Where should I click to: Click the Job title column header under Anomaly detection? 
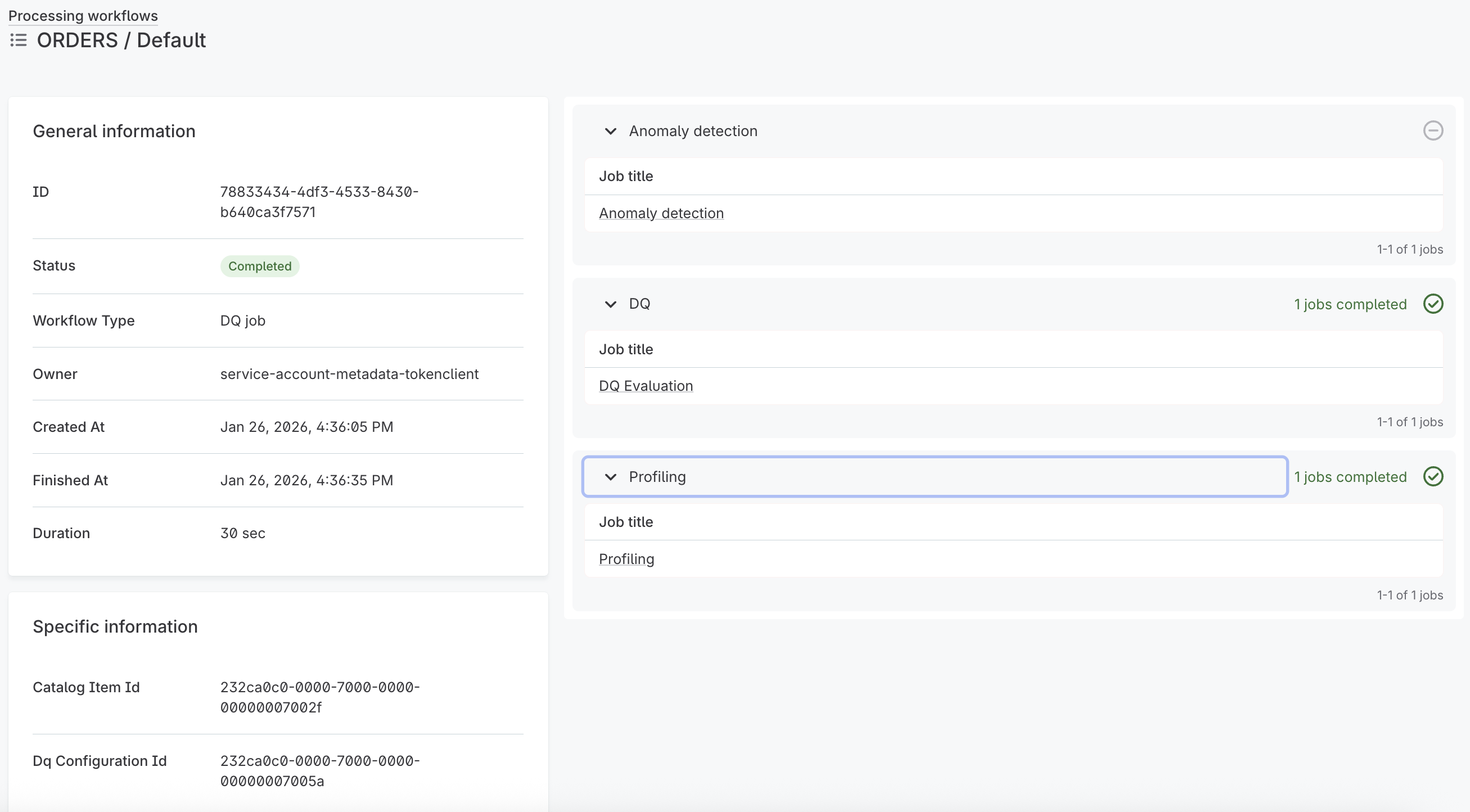click(626, 176)
